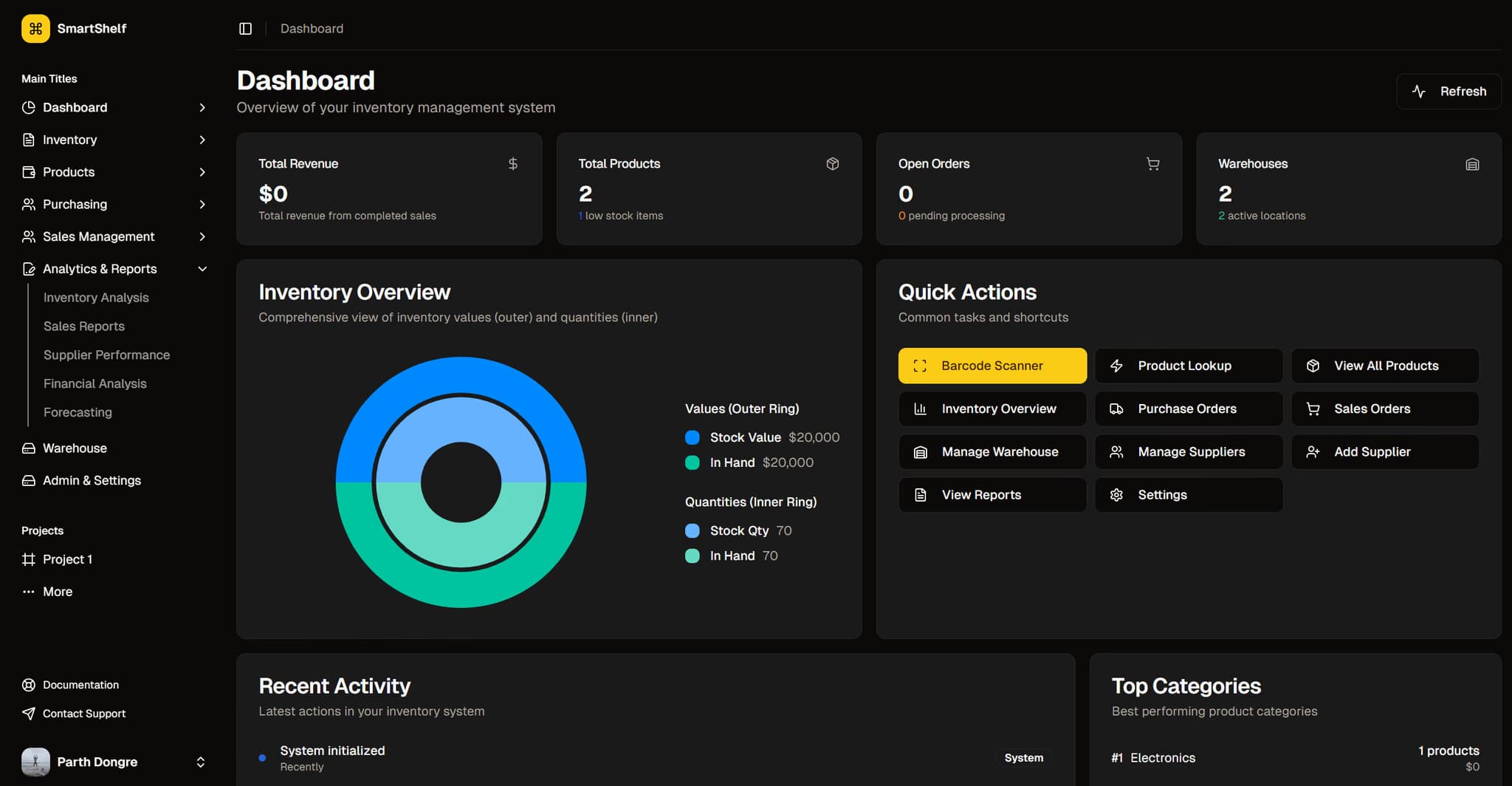Click the cart icon on Open Orders
Viewport: 1512px width, 786px height.
(1152, 164)
